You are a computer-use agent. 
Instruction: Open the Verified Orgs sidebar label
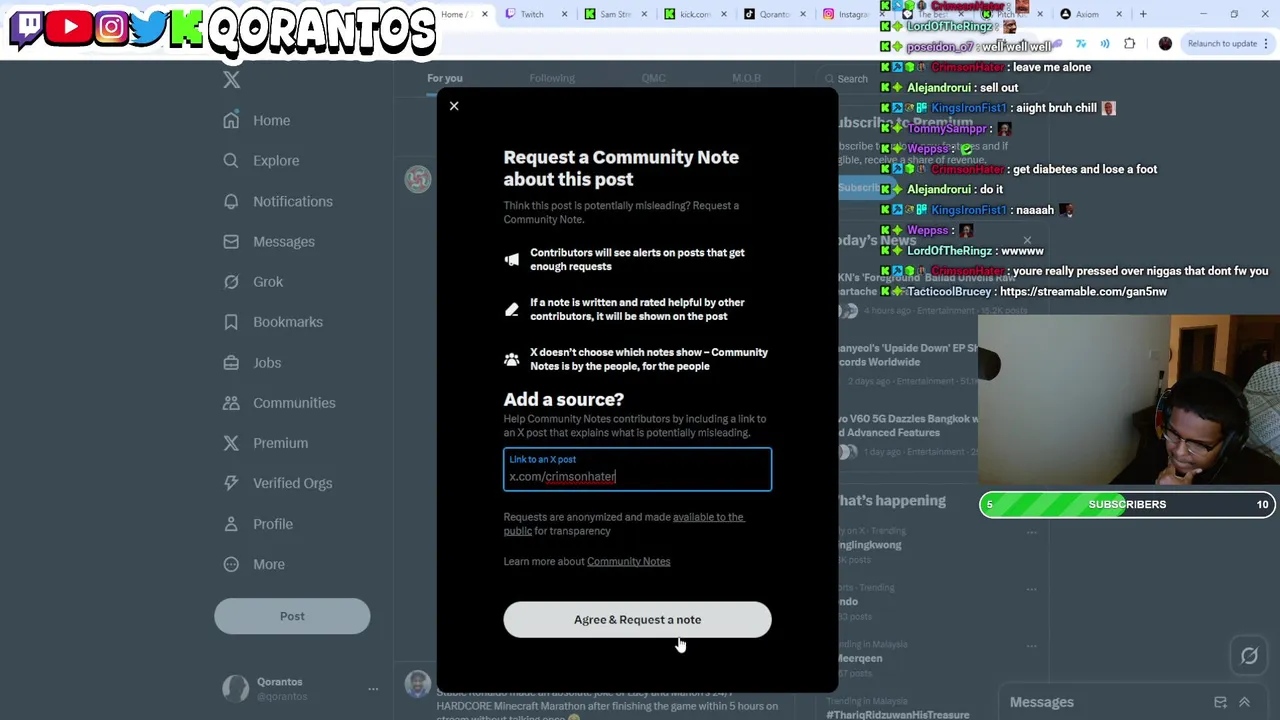pyautogui.click(x=292, y=484)
